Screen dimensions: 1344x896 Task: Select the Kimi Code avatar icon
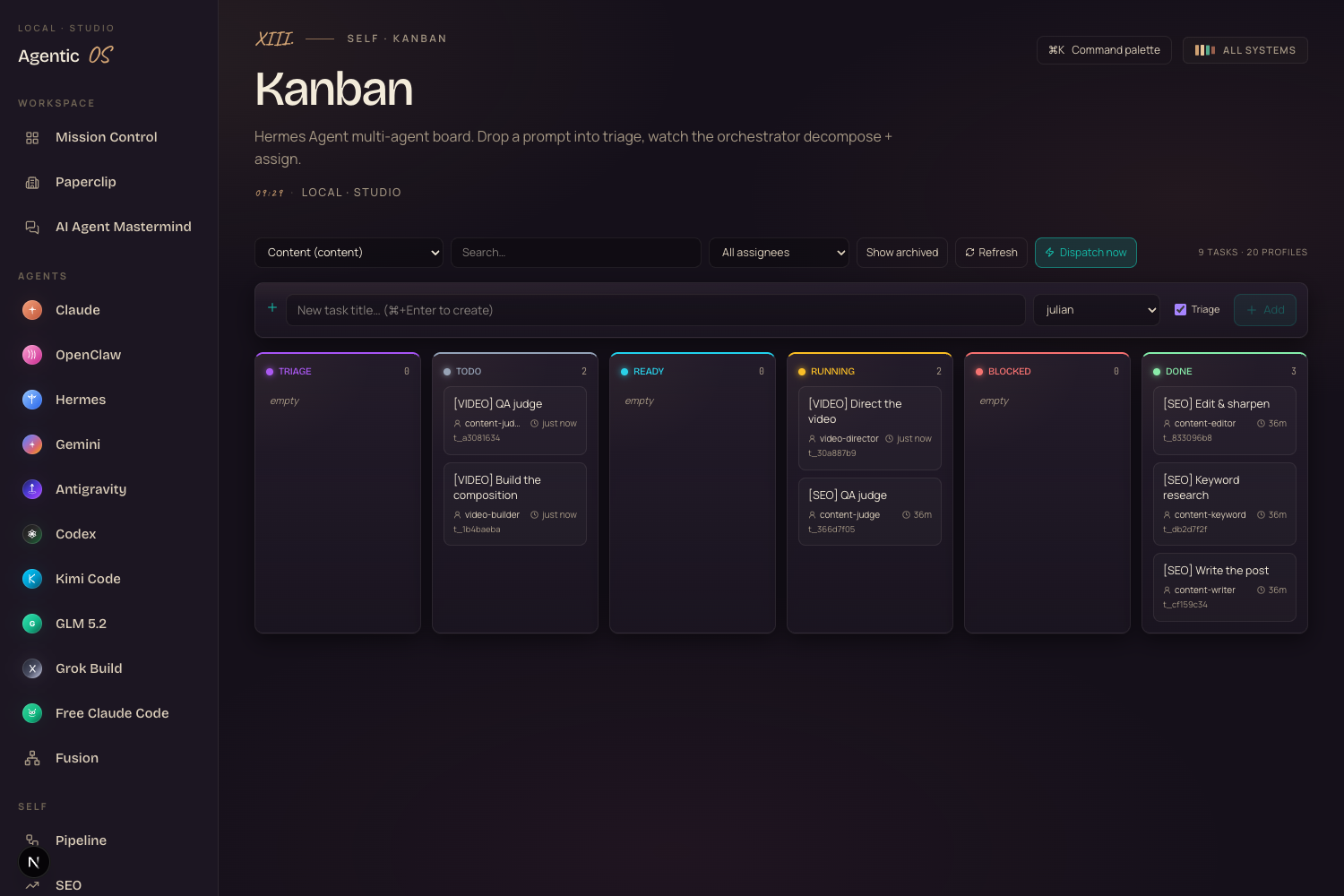pos(32,579)
